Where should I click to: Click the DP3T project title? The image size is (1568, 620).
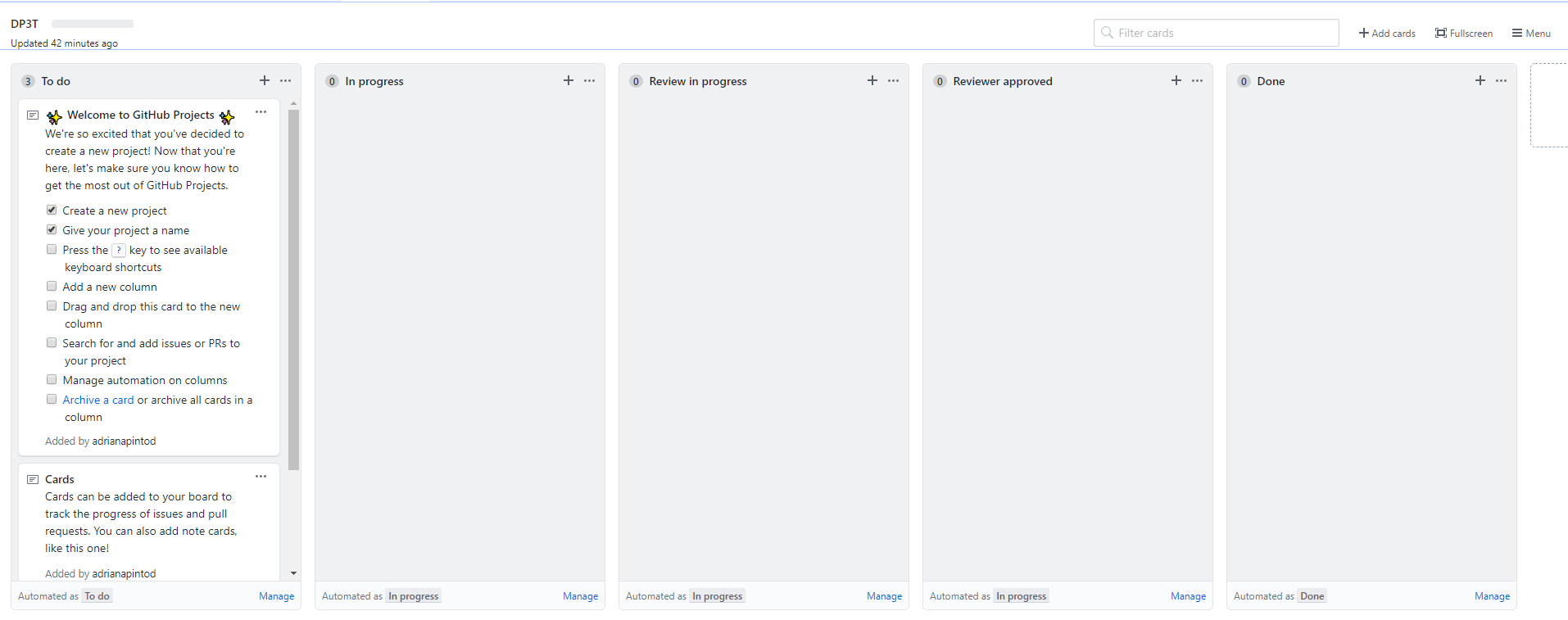(25, 24)
